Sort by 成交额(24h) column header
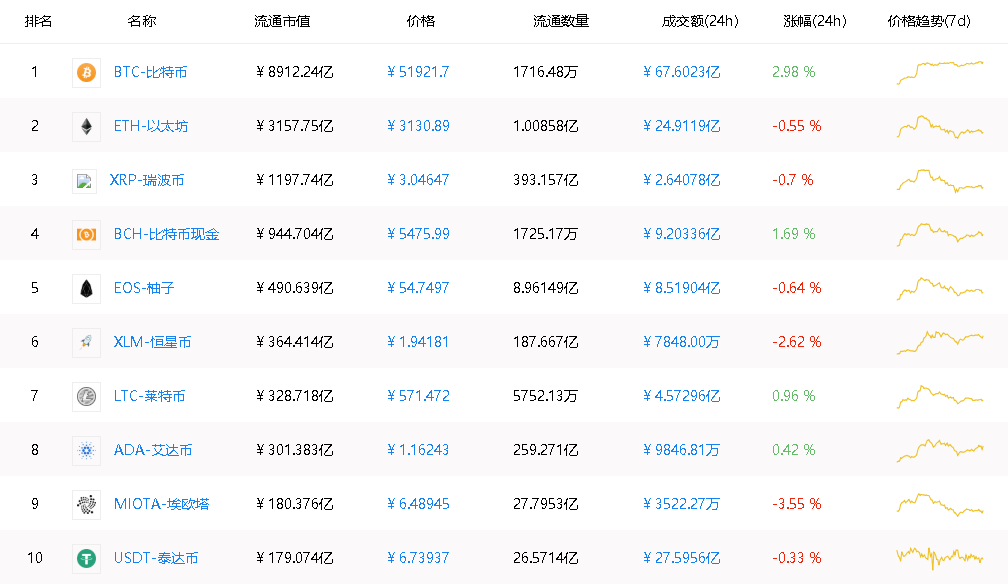The height and width of the screenshot is (584, 1008). tap(700, 21)
